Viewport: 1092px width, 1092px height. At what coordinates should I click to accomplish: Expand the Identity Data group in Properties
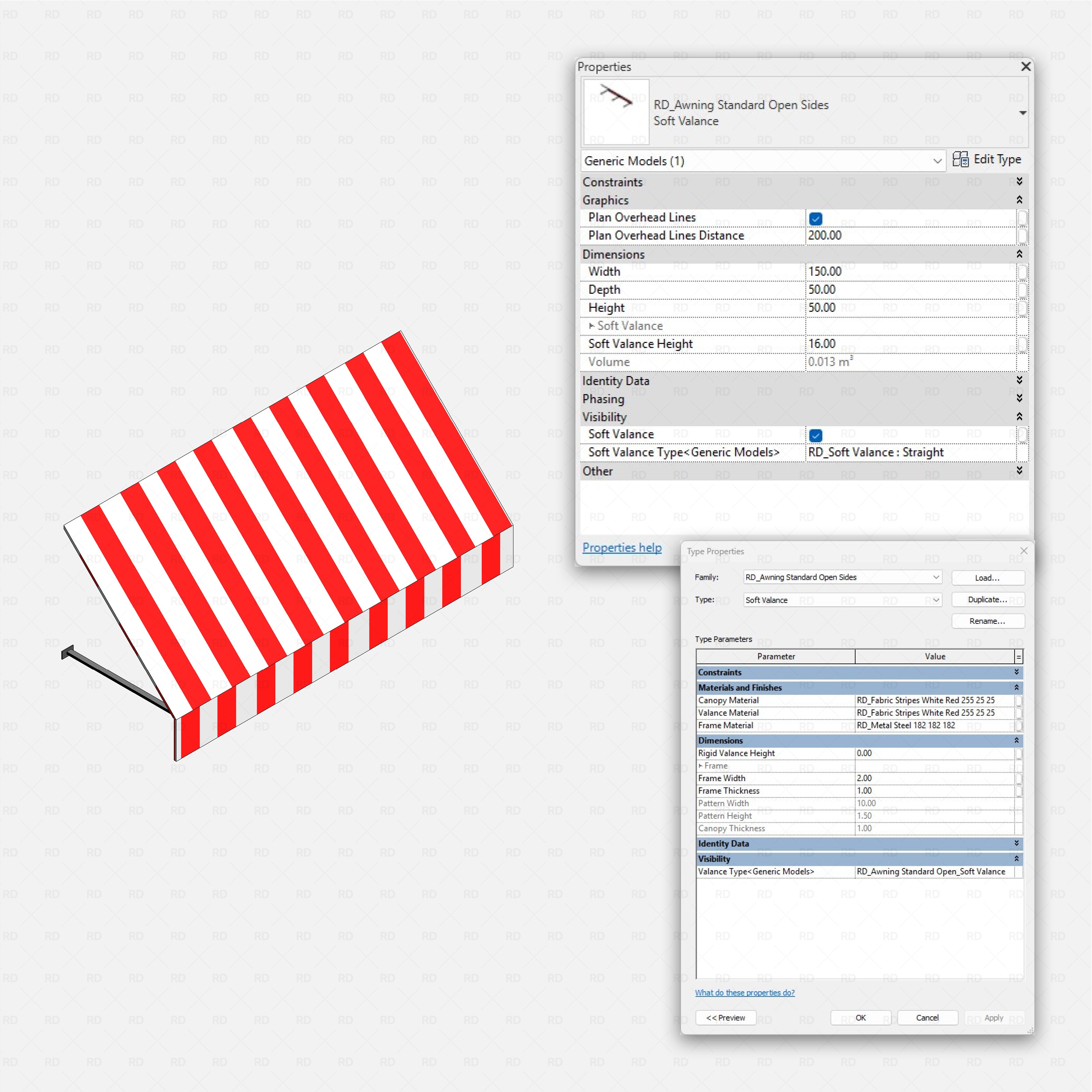(x=1019, y=380)
